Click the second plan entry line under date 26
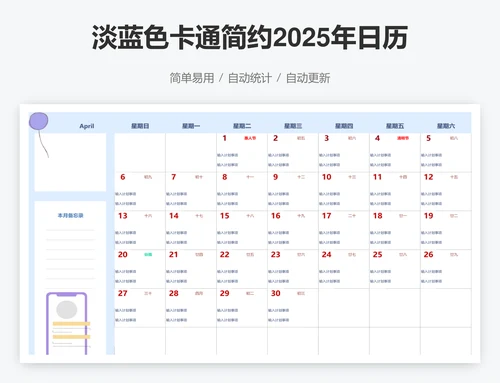The image size is (500, 383). [x=431, y=281]
